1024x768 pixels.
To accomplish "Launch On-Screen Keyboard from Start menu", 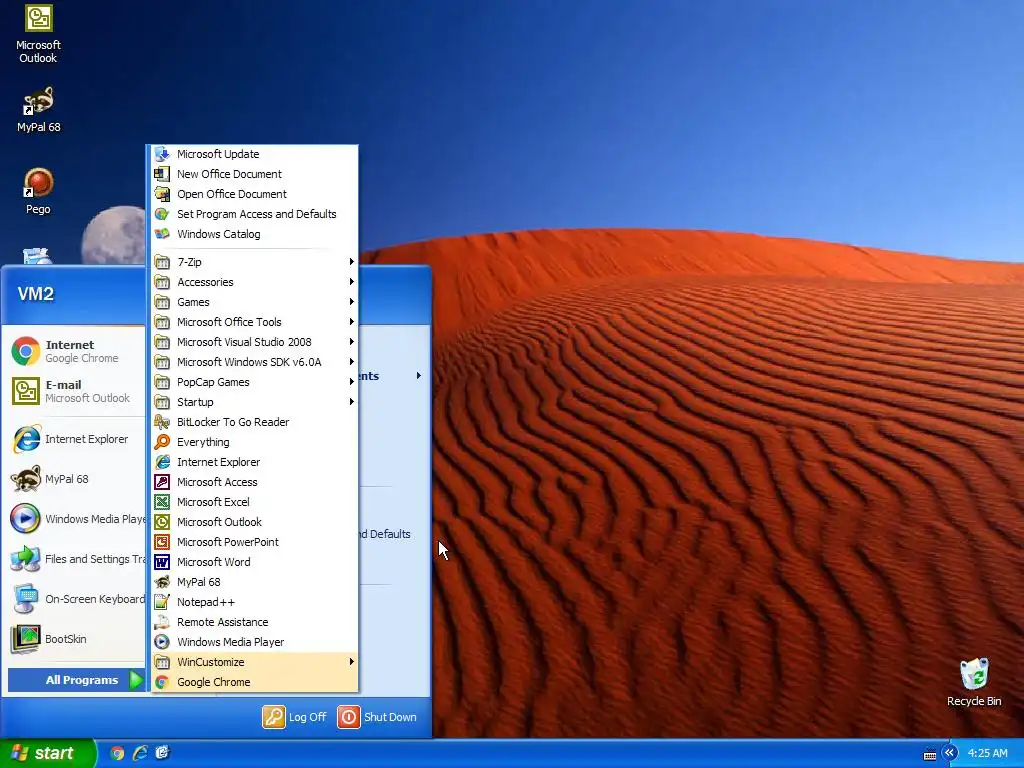I will pyautogui.click(x=76, y=599).
